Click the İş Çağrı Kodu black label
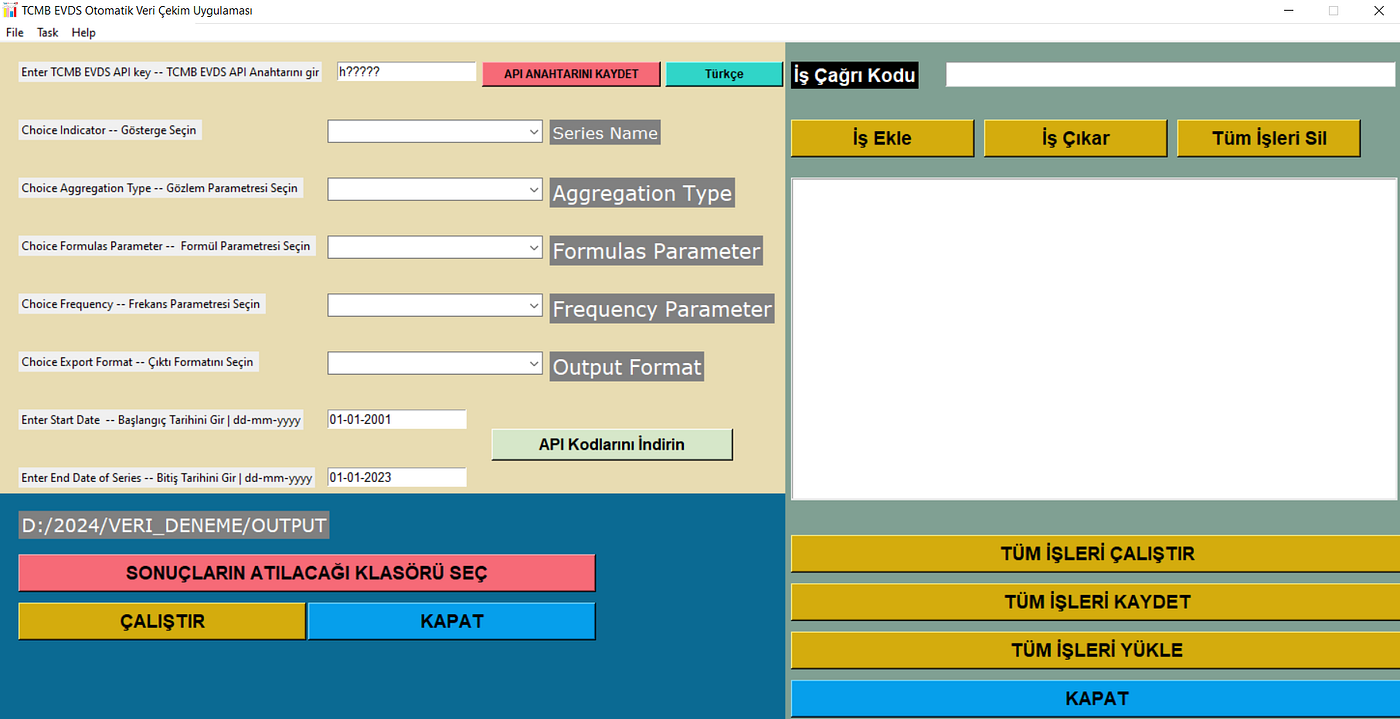Viewport: 1400px width, 719px height. (x=855, y=75)
